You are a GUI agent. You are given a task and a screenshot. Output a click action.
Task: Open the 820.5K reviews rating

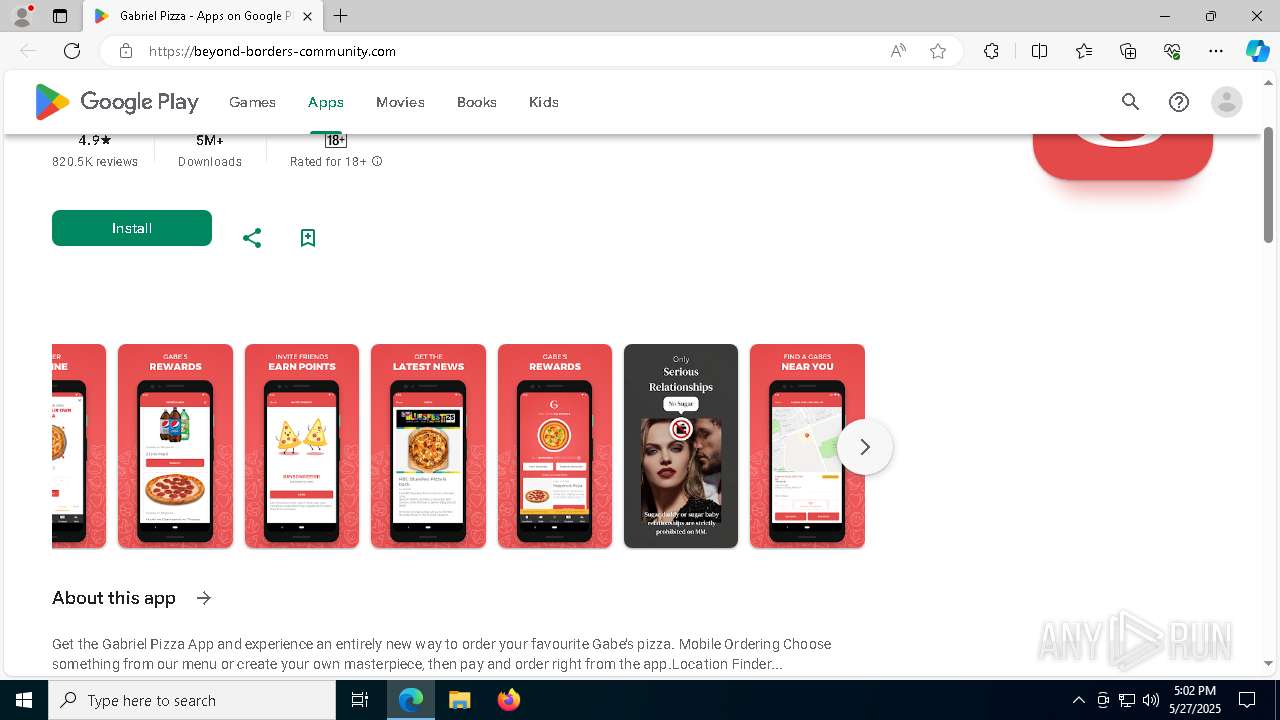click(95, 151)
